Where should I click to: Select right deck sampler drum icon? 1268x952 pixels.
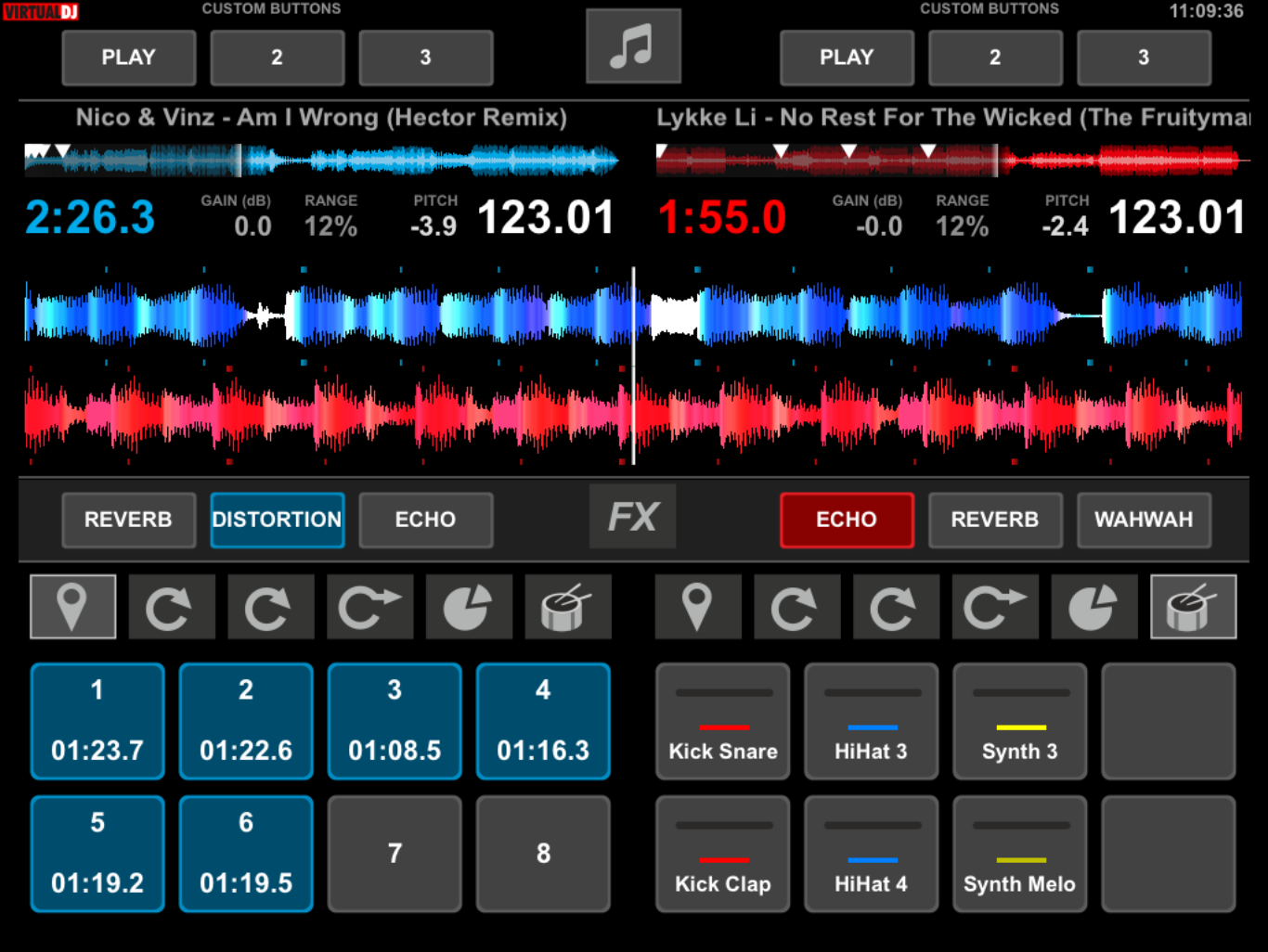1193,607
